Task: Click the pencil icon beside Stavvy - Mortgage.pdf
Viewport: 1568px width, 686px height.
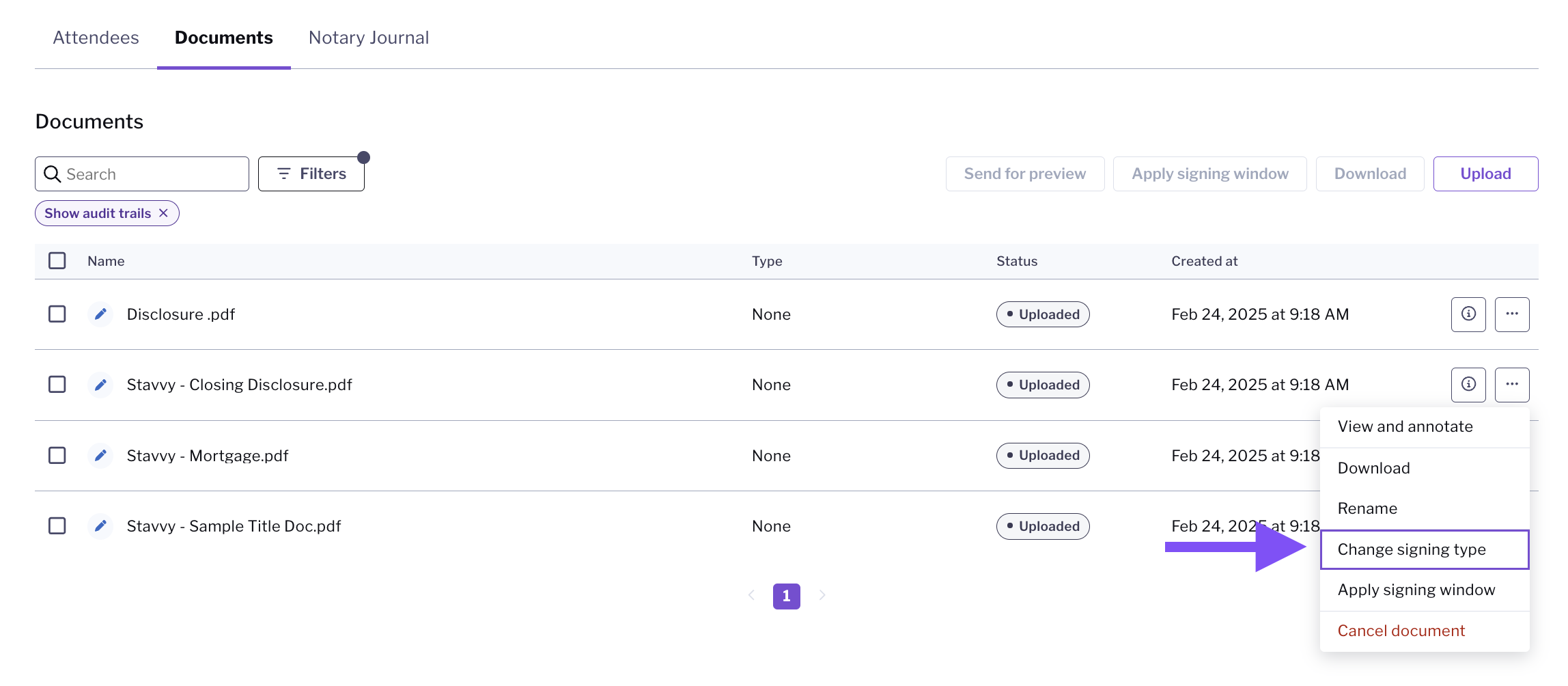Action: (x=100, y=456)
